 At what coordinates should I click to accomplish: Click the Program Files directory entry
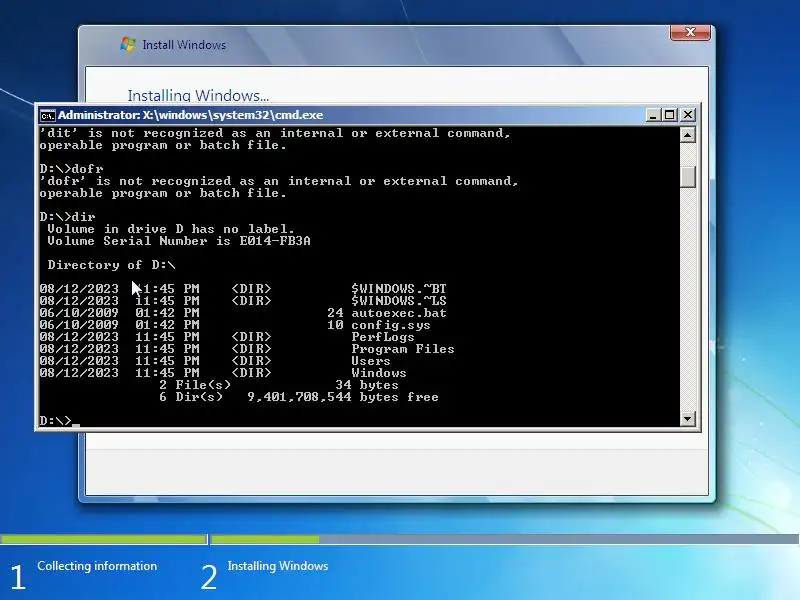click(x=403, y=349)
